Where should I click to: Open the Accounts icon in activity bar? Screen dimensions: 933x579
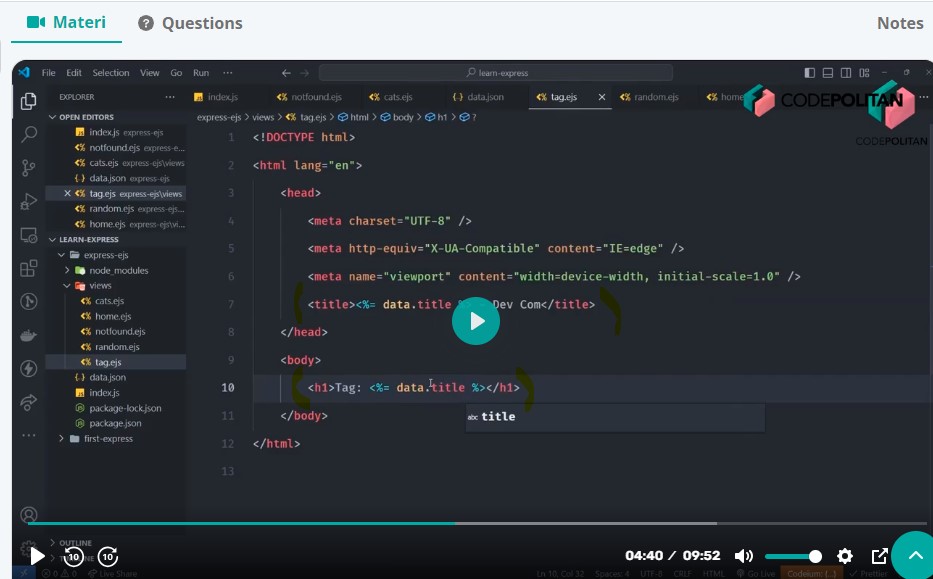pos(29,515)
